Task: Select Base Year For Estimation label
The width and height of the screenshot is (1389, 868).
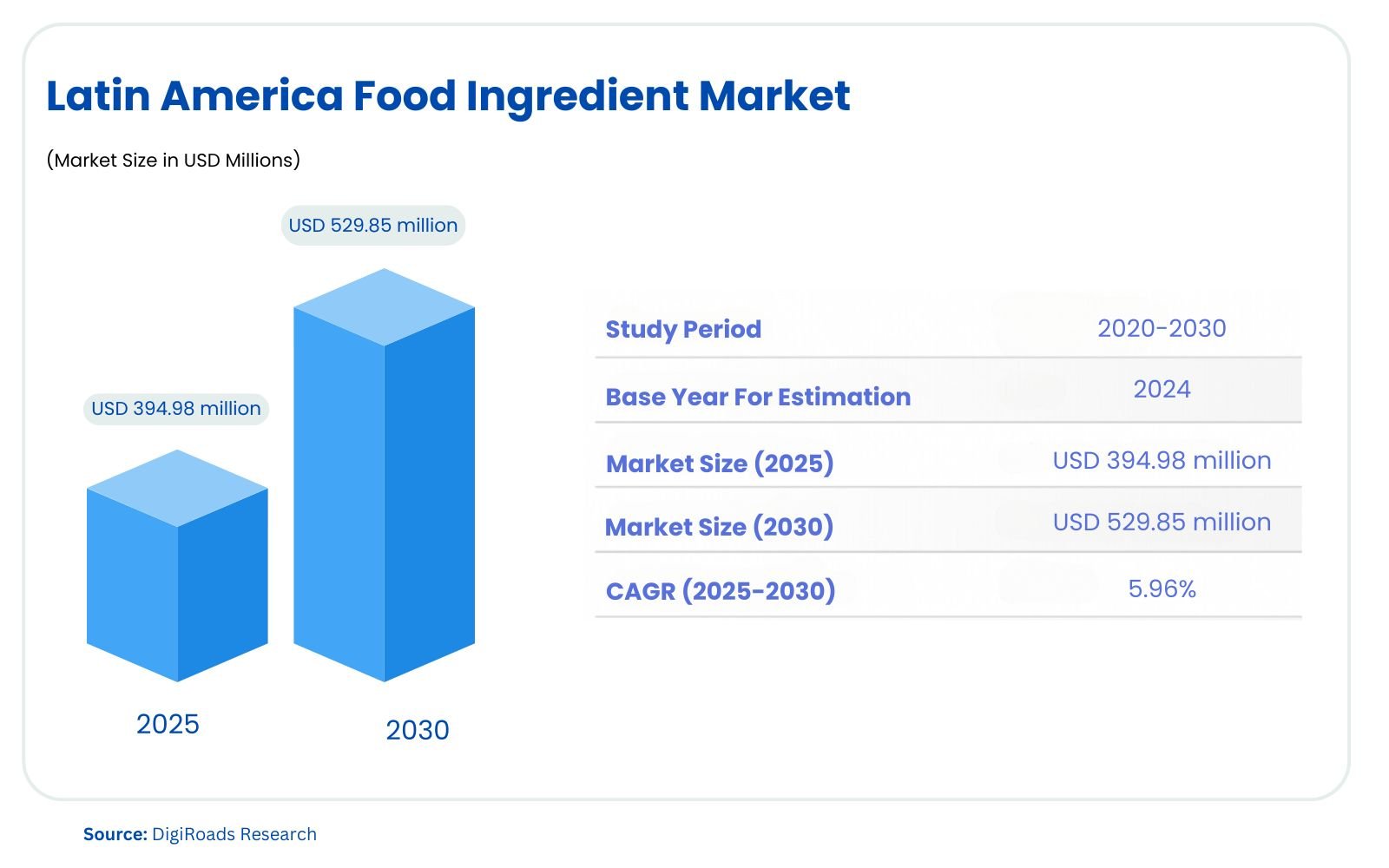Action: coord(758,397)
